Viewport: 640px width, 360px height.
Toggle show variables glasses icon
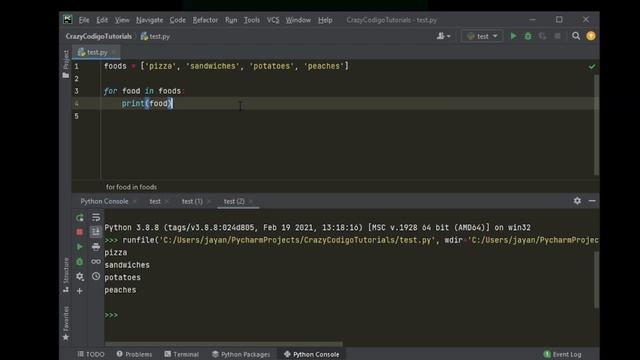click(x=96, y=261)
